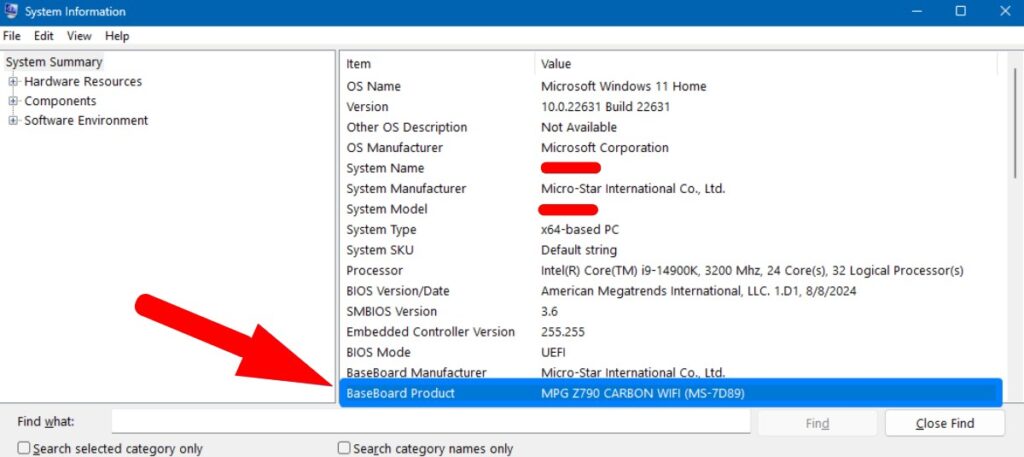Image resolution: width=1024 pixels, height=457 pixels.
Task: Expand the Software Environment node
Action: pyautogui.click(x=13, y=121)
